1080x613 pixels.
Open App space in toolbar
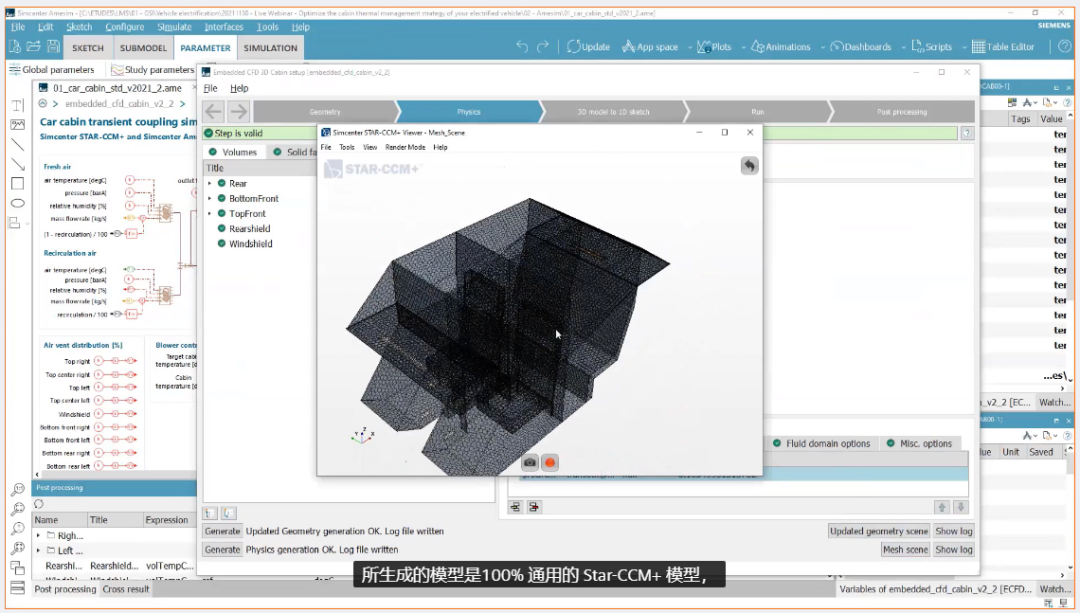[x=650, y=47]
